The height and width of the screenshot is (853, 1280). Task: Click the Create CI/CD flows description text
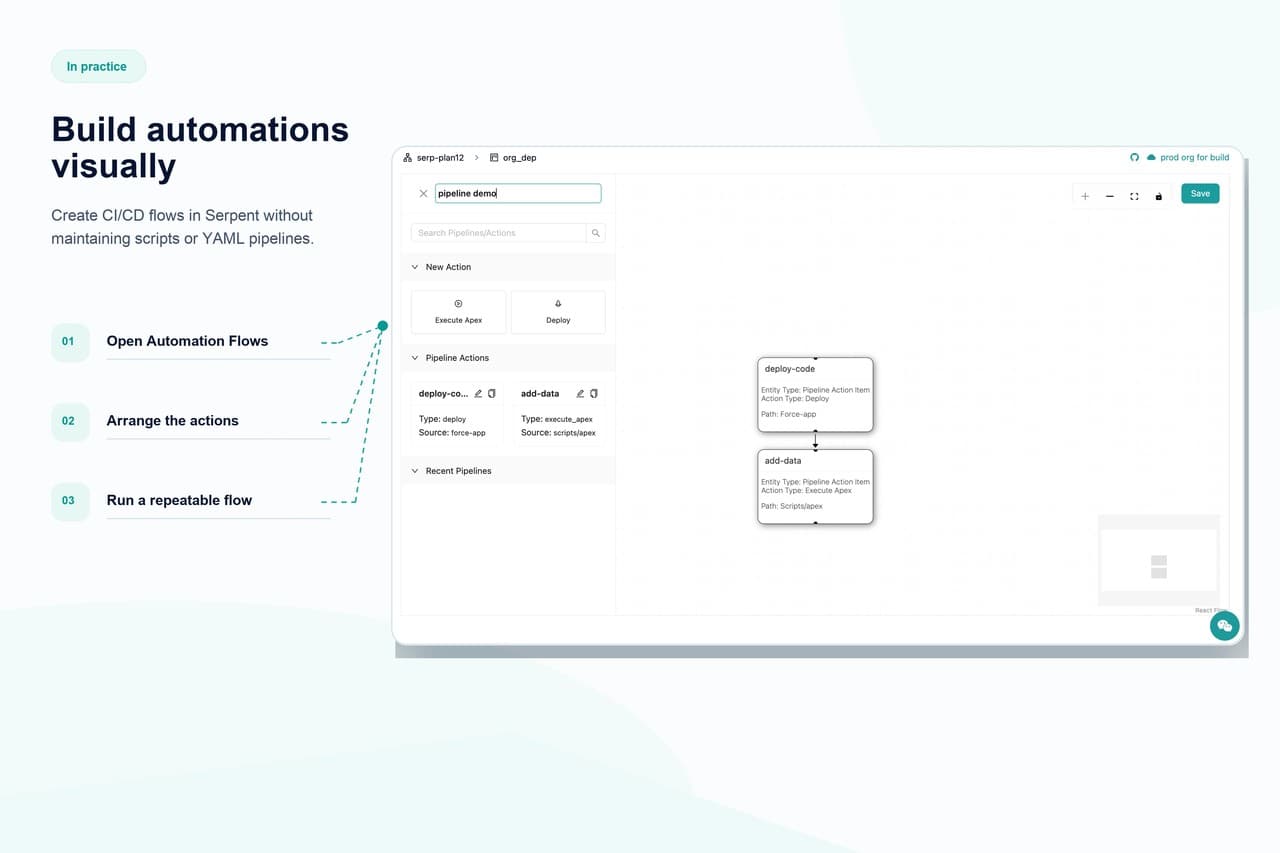pos(183,227)
